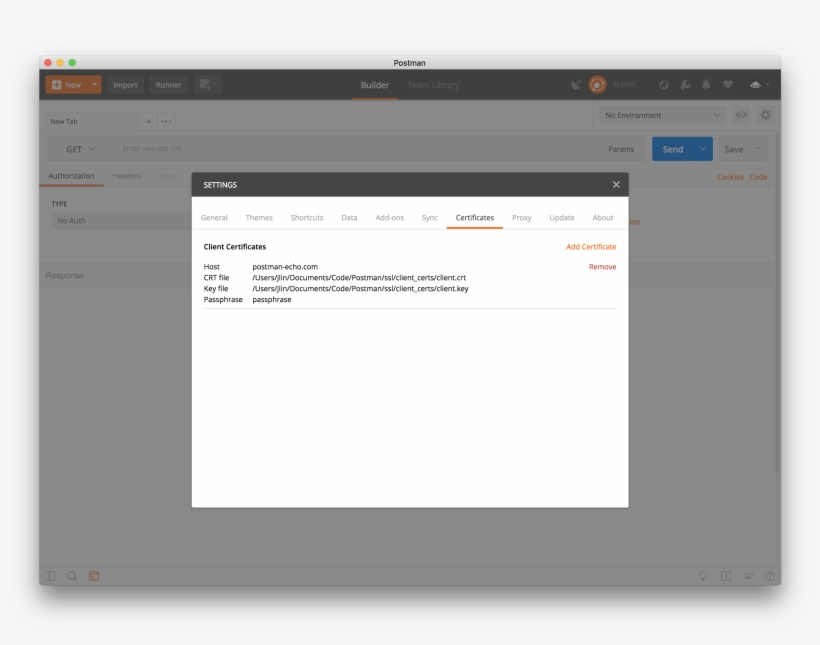Click the Params button
The height and width of the screenshot is (645, 820).
(x=621, y=149)
